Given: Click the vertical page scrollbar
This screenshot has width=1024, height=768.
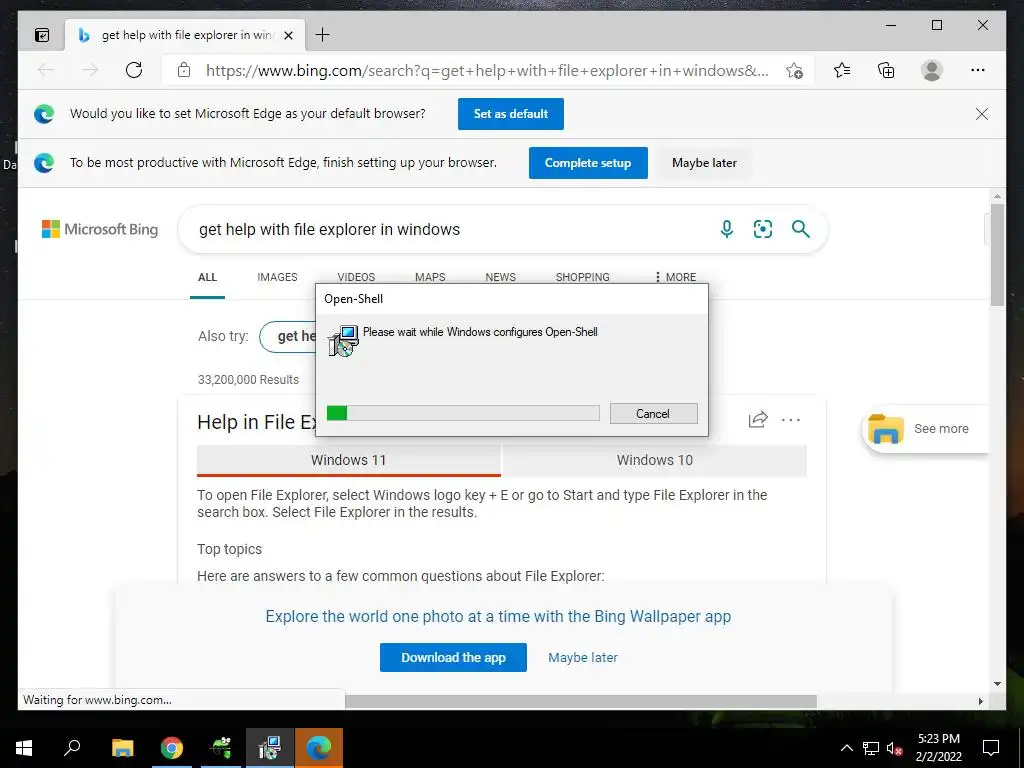Looking at the screenshot, I should click(x=997, y=255).
